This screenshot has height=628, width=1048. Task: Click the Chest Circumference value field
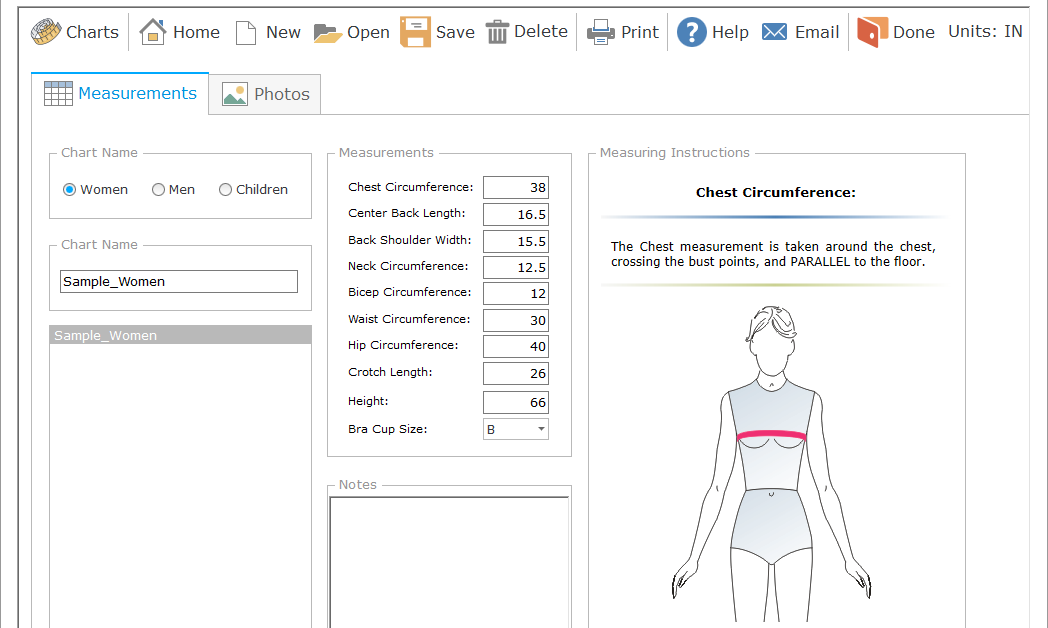click(515, 188)
